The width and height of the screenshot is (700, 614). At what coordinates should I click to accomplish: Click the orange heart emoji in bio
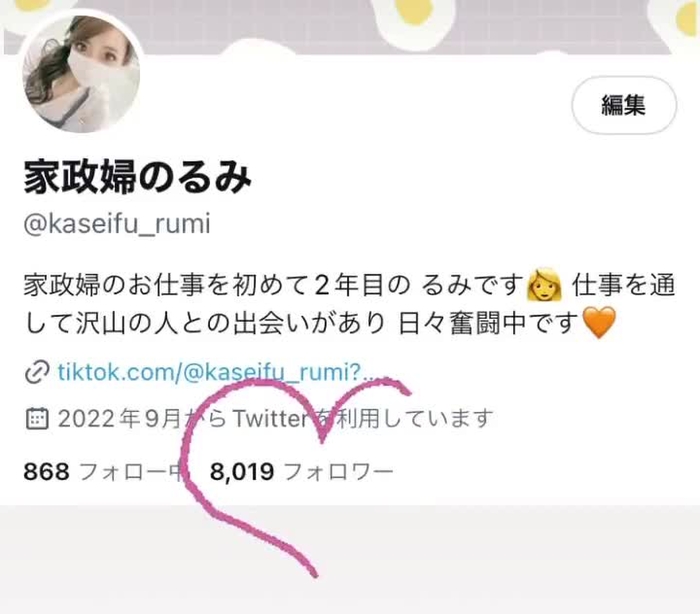(x=599, y=322)
